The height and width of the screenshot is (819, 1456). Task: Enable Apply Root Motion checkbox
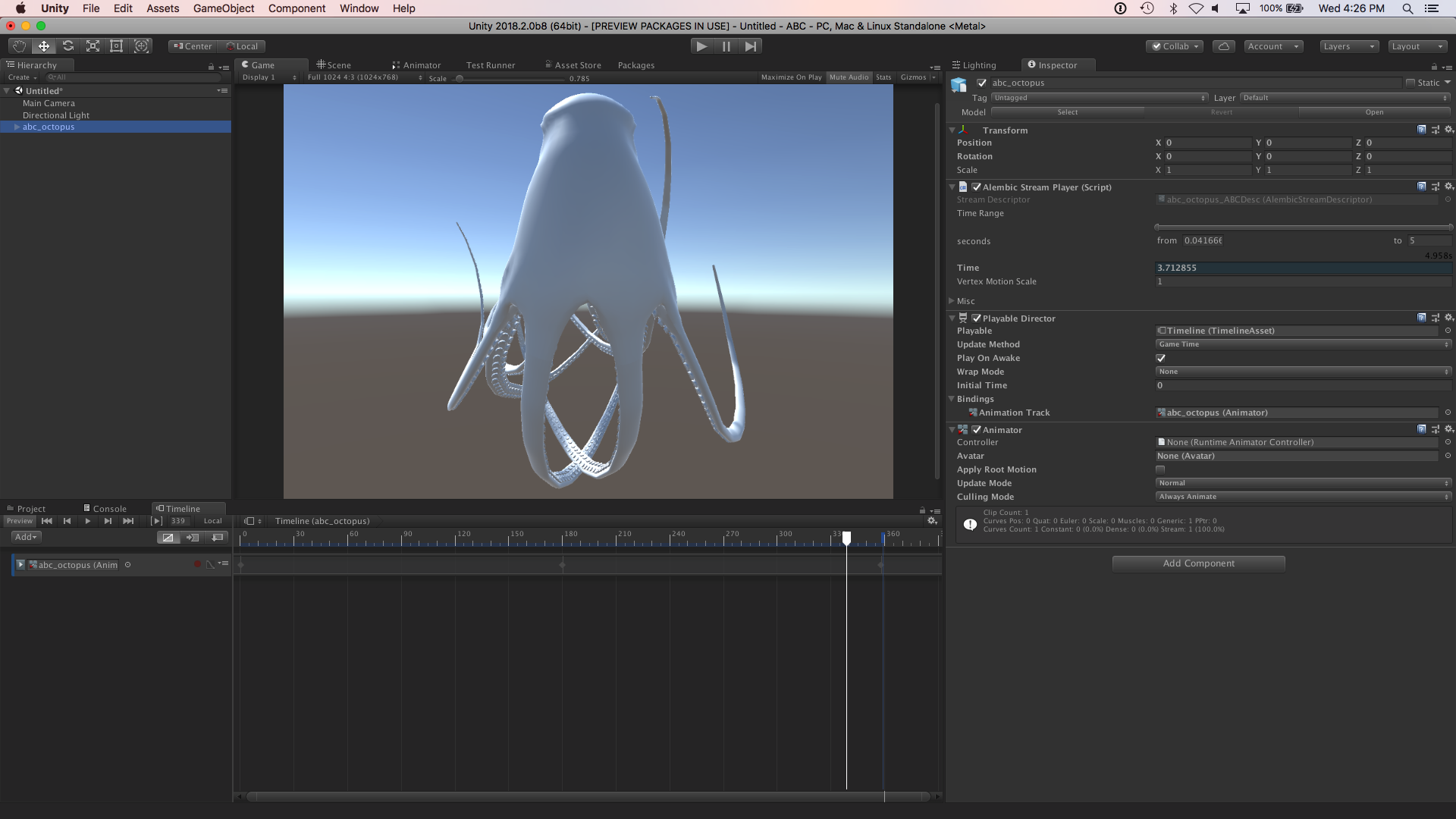click(x=1160, y=469)
